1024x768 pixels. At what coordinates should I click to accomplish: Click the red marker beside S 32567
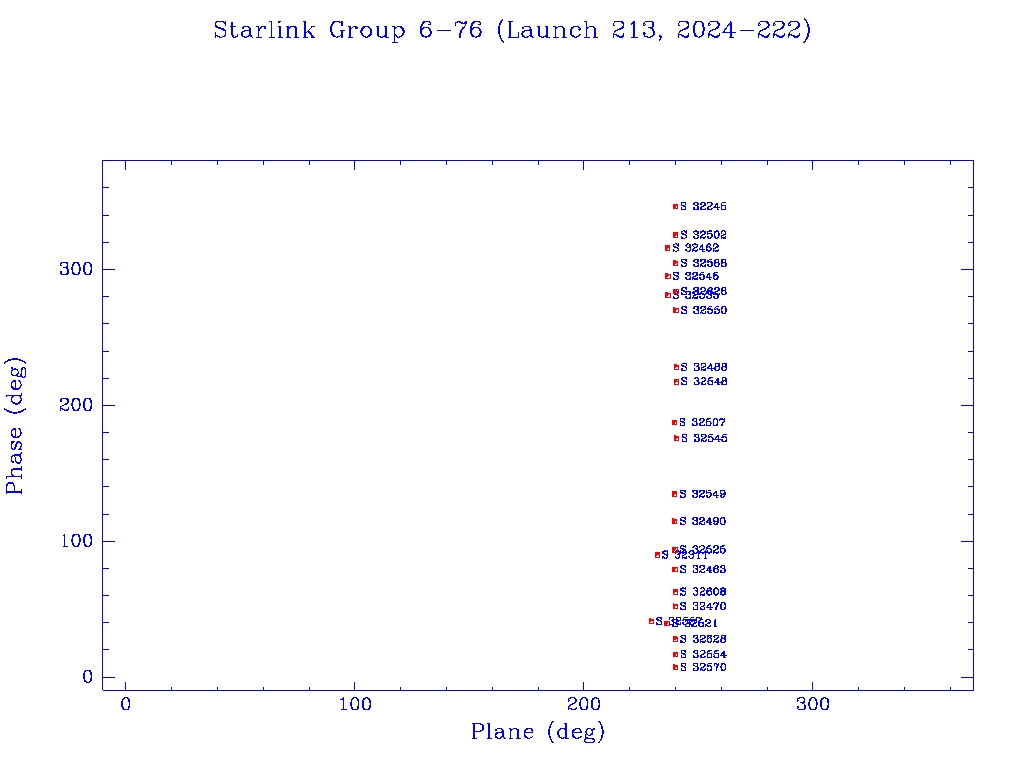click(651, 621)
